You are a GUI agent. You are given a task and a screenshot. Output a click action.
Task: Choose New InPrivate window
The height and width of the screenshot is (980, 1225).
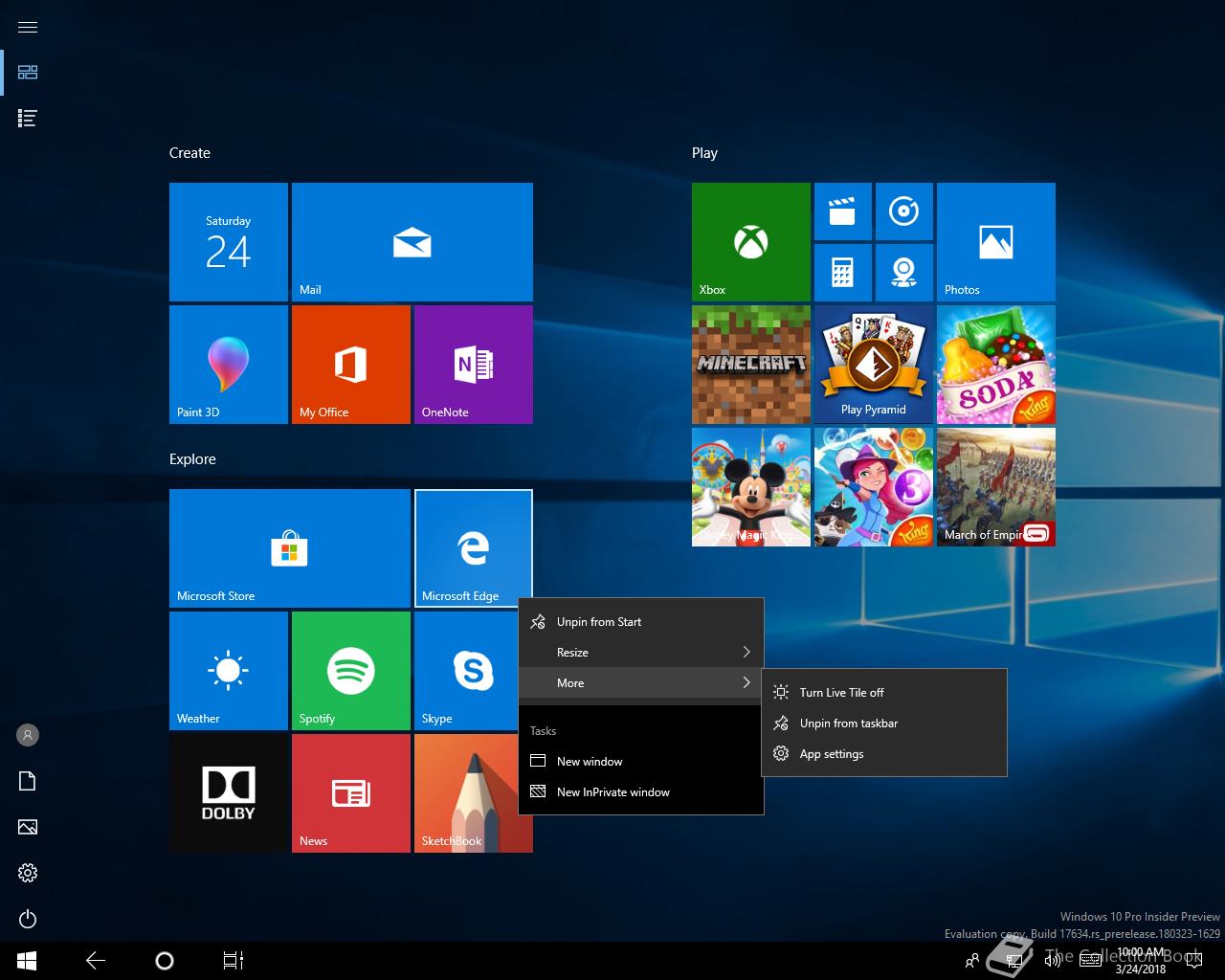(x=641, y=792)
